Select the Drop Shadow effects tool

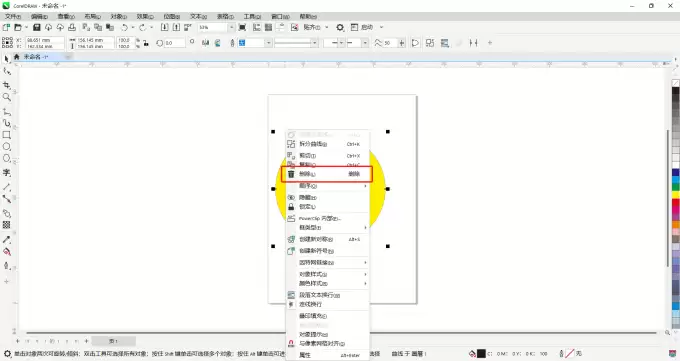[x=7, y=213]
